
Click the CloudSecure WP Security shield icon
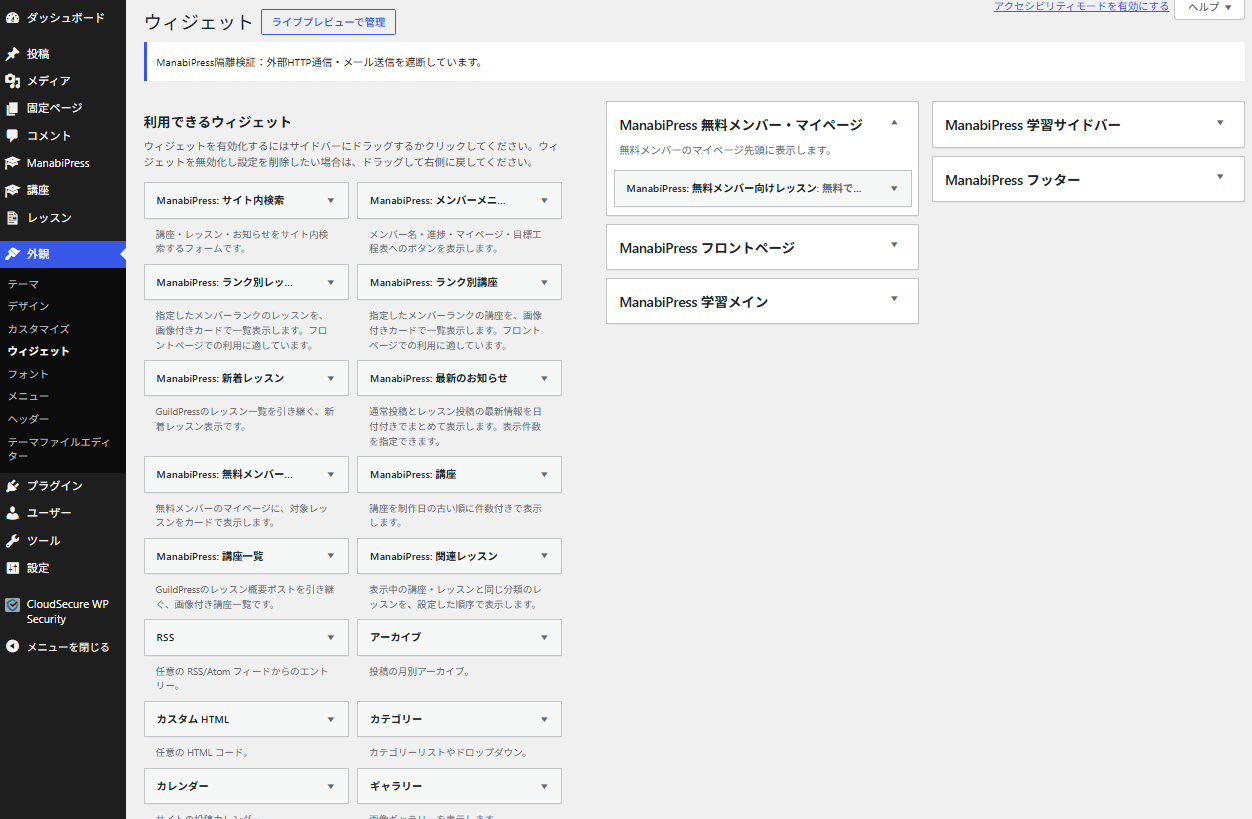pyautogui.click(x=12, y=605)
